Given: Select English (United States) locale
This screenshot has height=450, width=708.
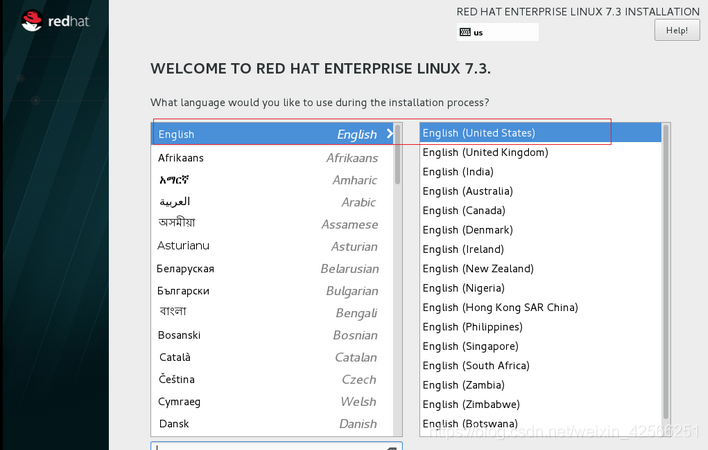Looking at the screenshot, I should click(541, 133).
